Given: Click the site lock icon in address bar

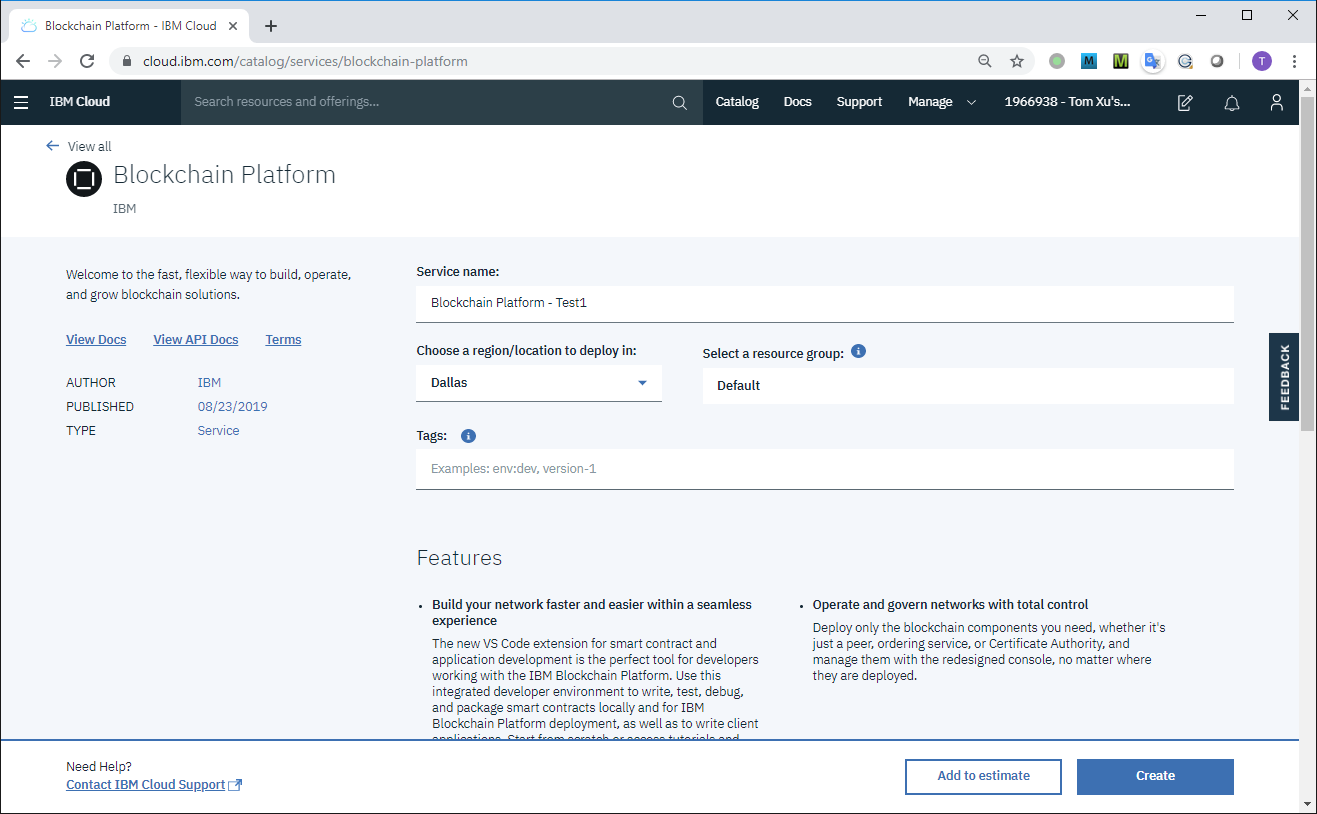Looking at the screenshot, I should click(x=126, y=61).
